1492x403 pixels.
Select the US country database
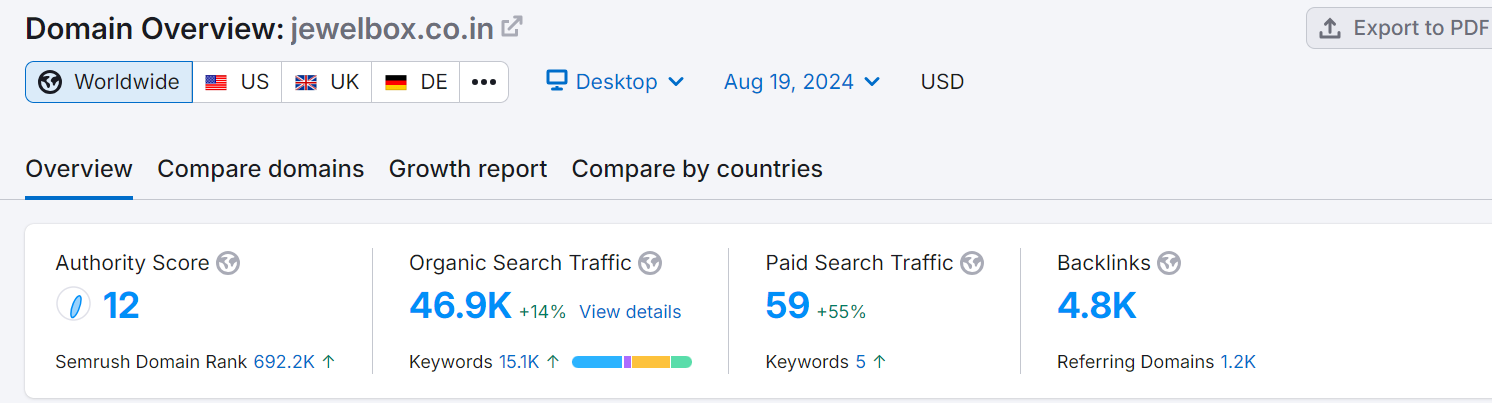[x=237, y=82]
